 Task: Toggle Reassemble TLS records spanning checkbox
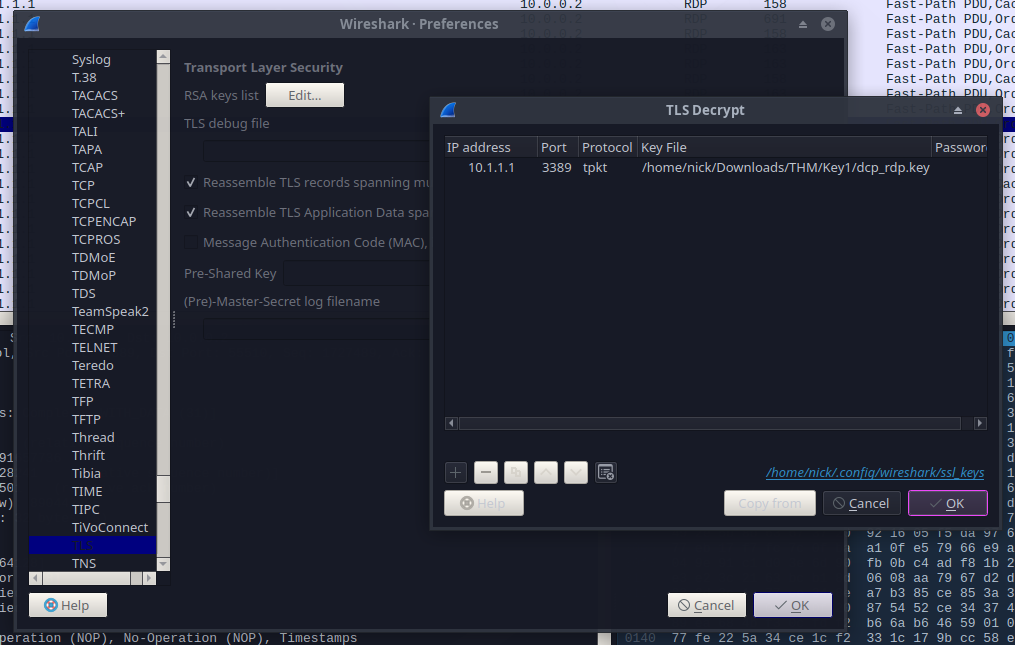pyautogui.click(x=190, y=183)
